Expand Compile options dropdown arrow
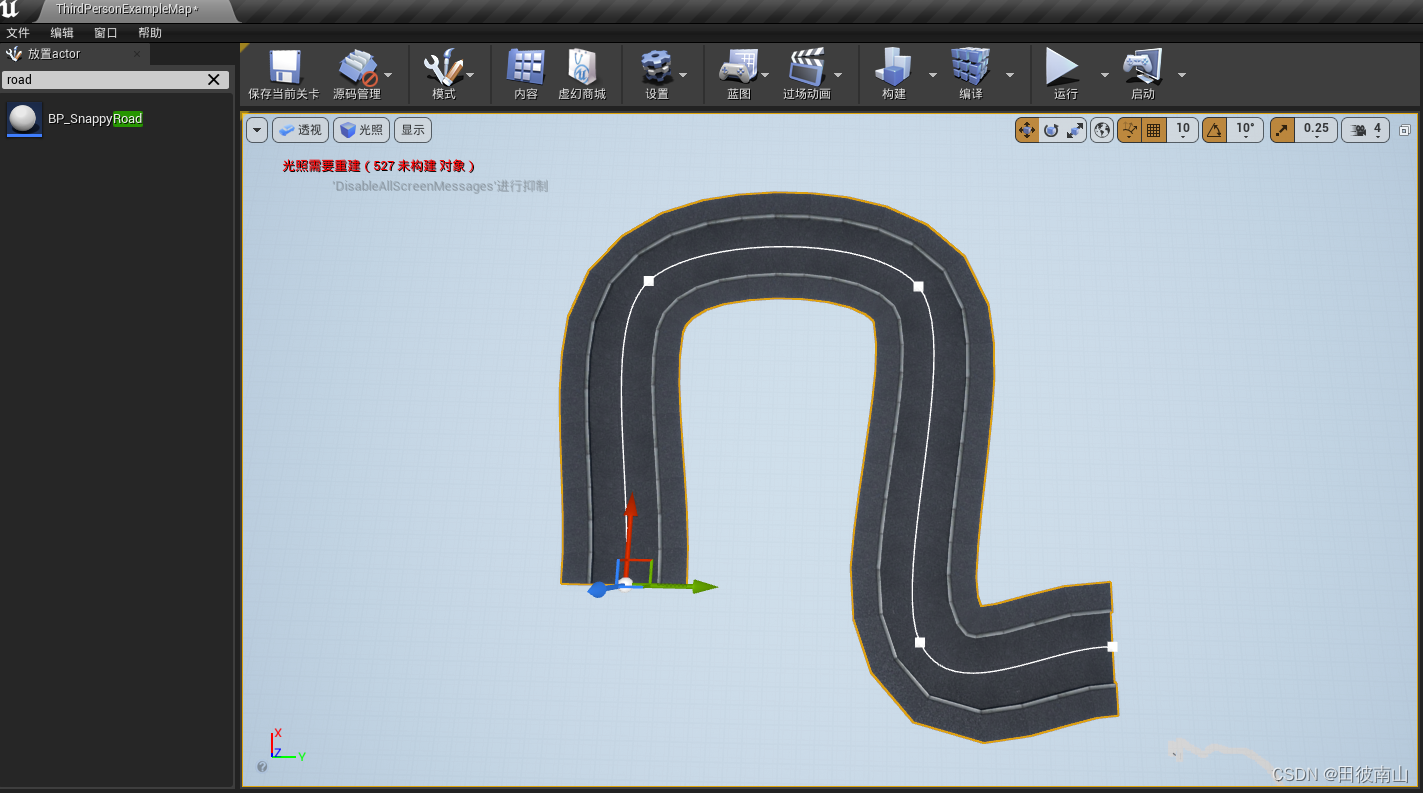This screenshot has width=1423, height=793. 1010,75
